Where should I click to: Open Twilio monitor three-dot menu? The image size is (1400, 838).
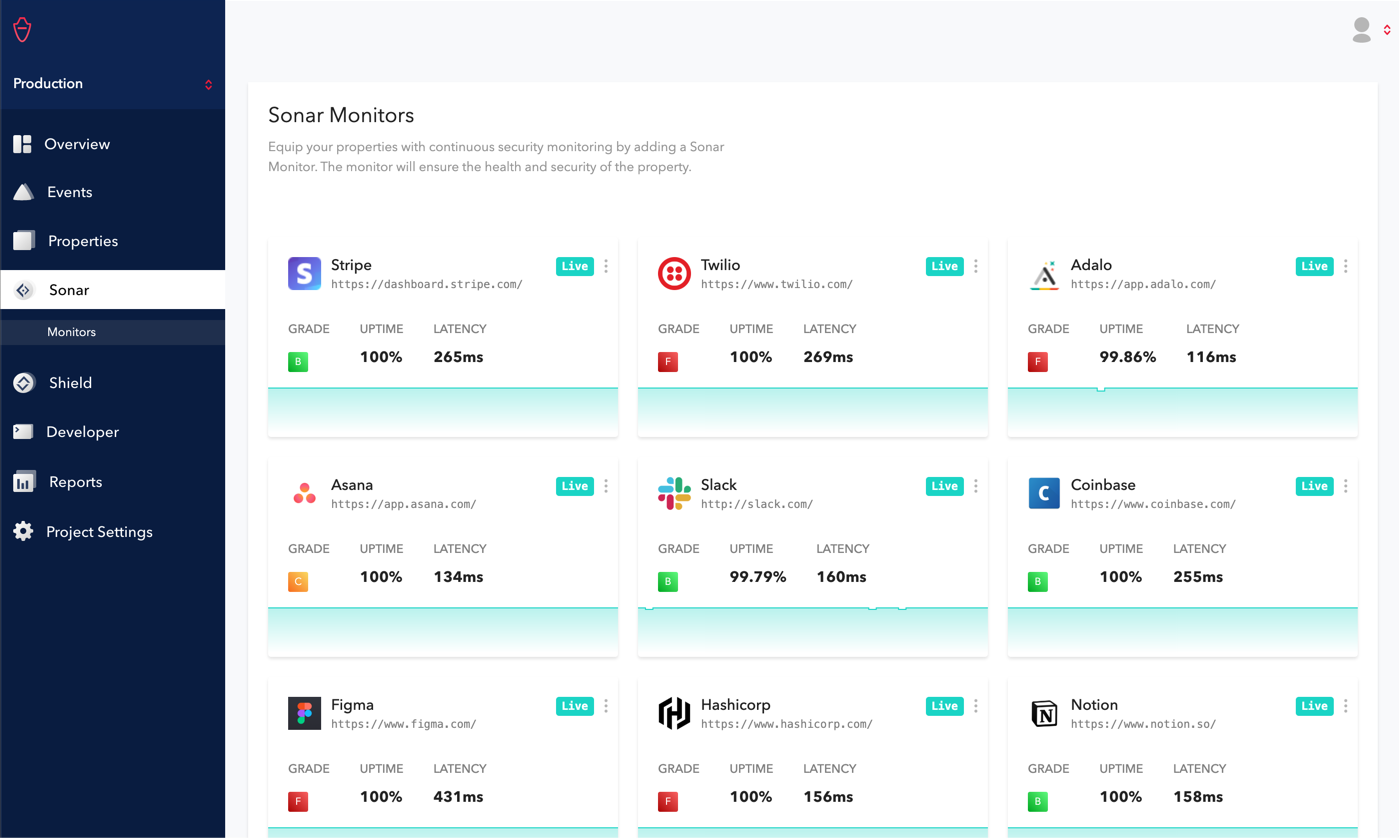976,266
